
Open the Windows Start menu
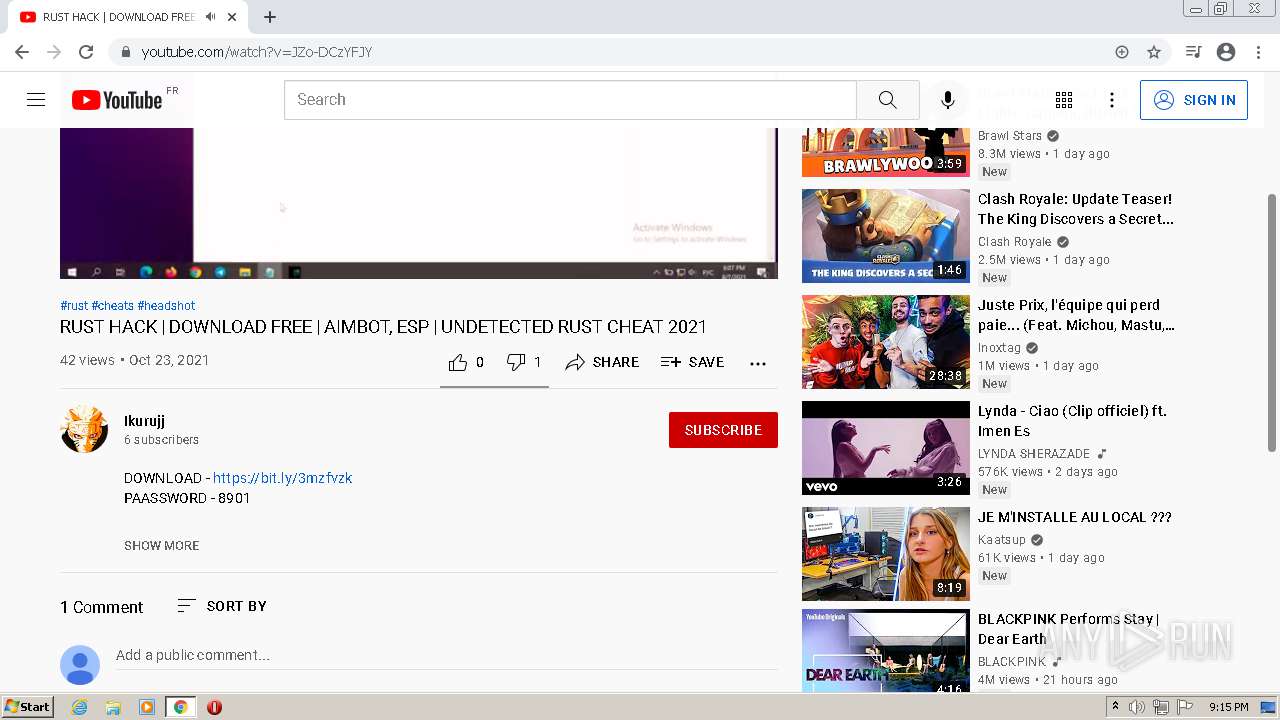(27, 707)
